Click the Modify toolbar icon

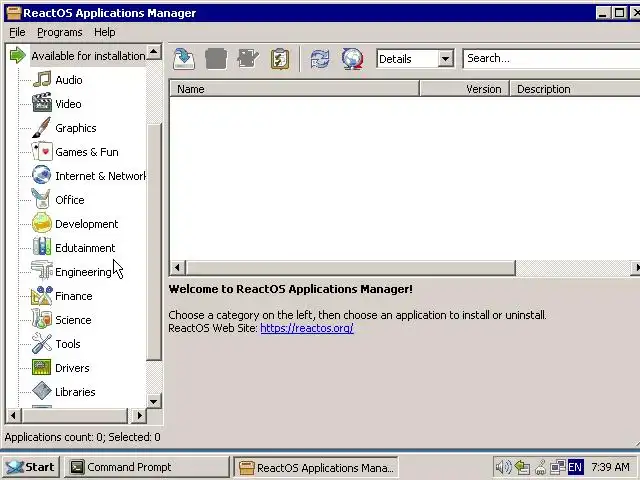248,59
